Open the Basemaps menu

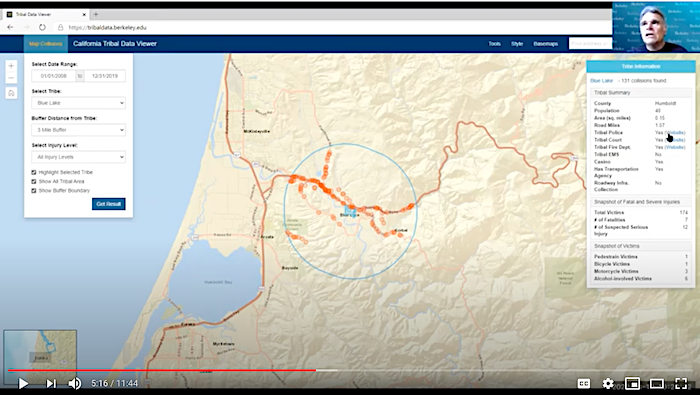tap(546, 44)
